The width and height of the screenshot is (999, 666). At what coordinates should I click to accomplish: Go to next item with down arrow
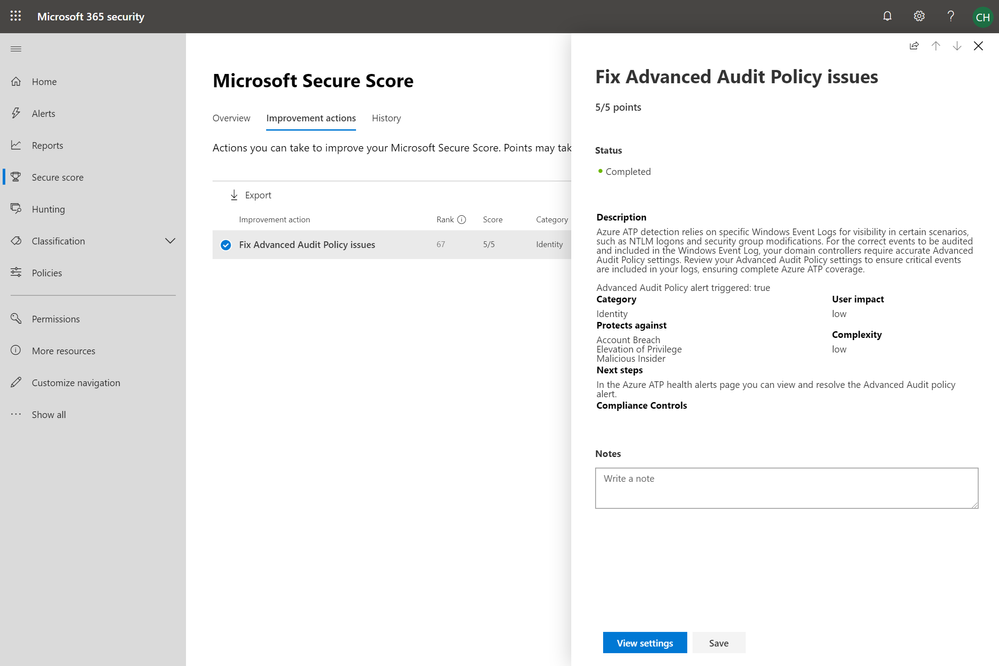[x=957, y=46]
